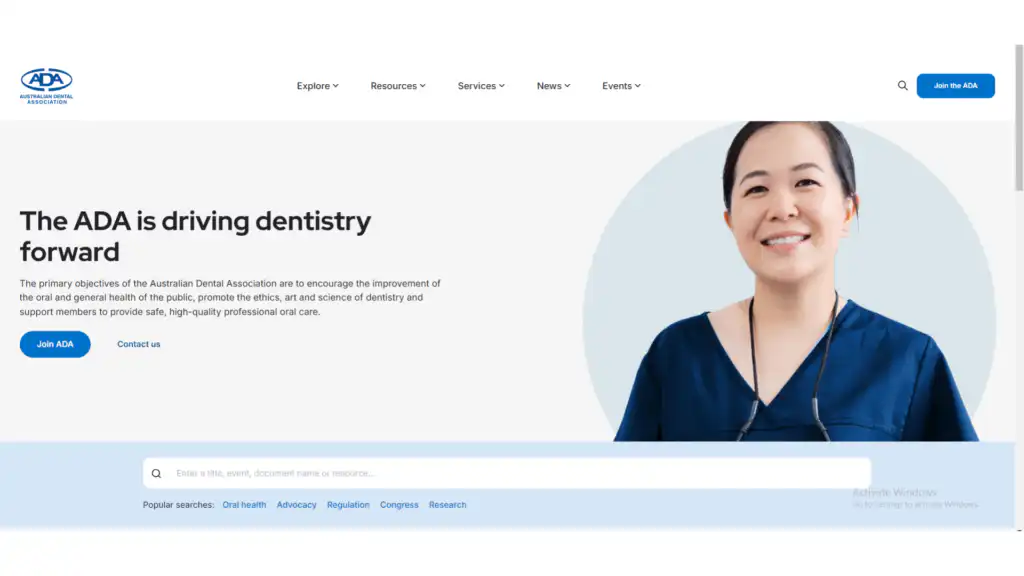
Task: Expand the Services dropdown menu
Action: point(480,86)
